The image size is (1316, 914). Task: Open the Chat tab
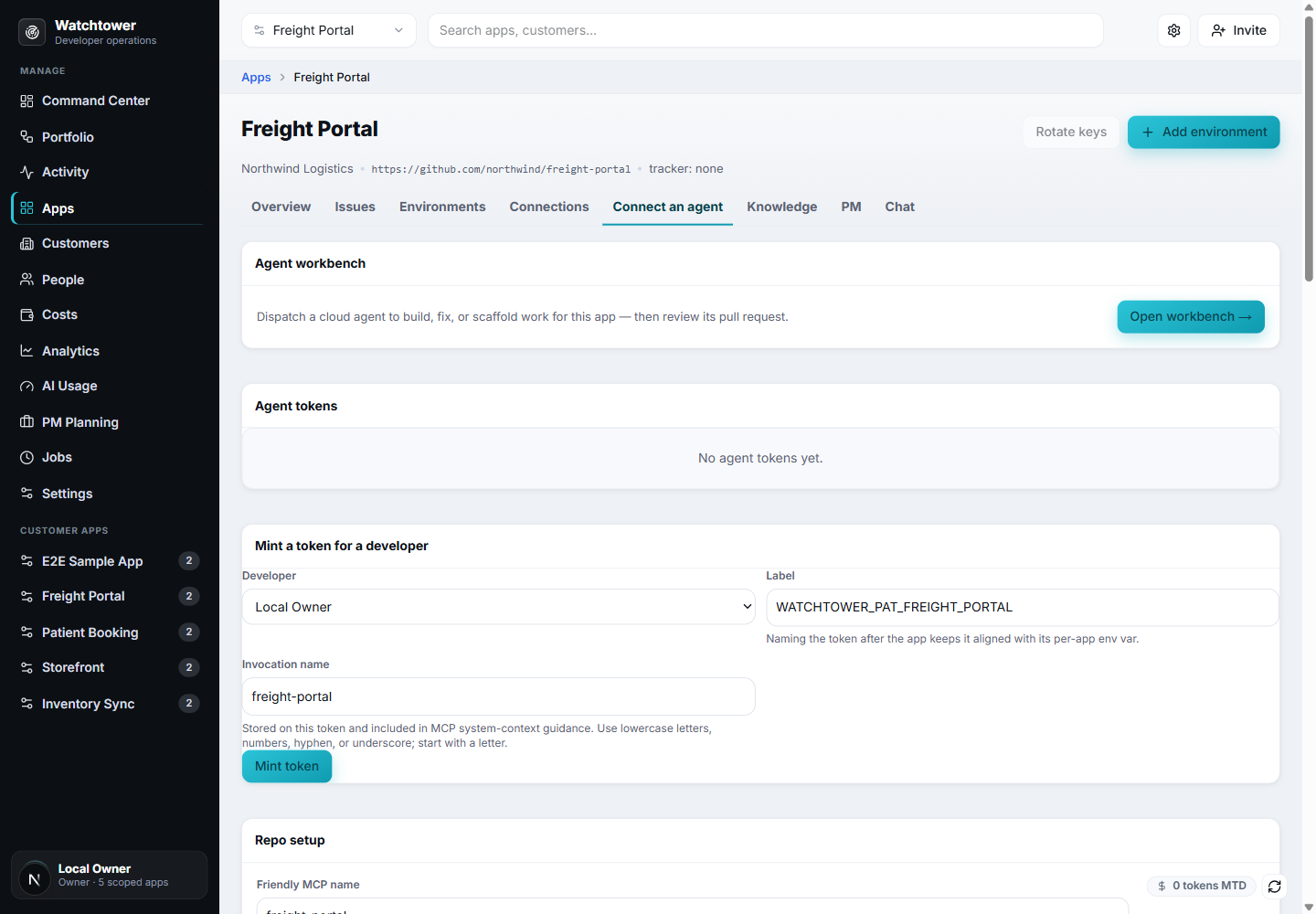[899, 207]
